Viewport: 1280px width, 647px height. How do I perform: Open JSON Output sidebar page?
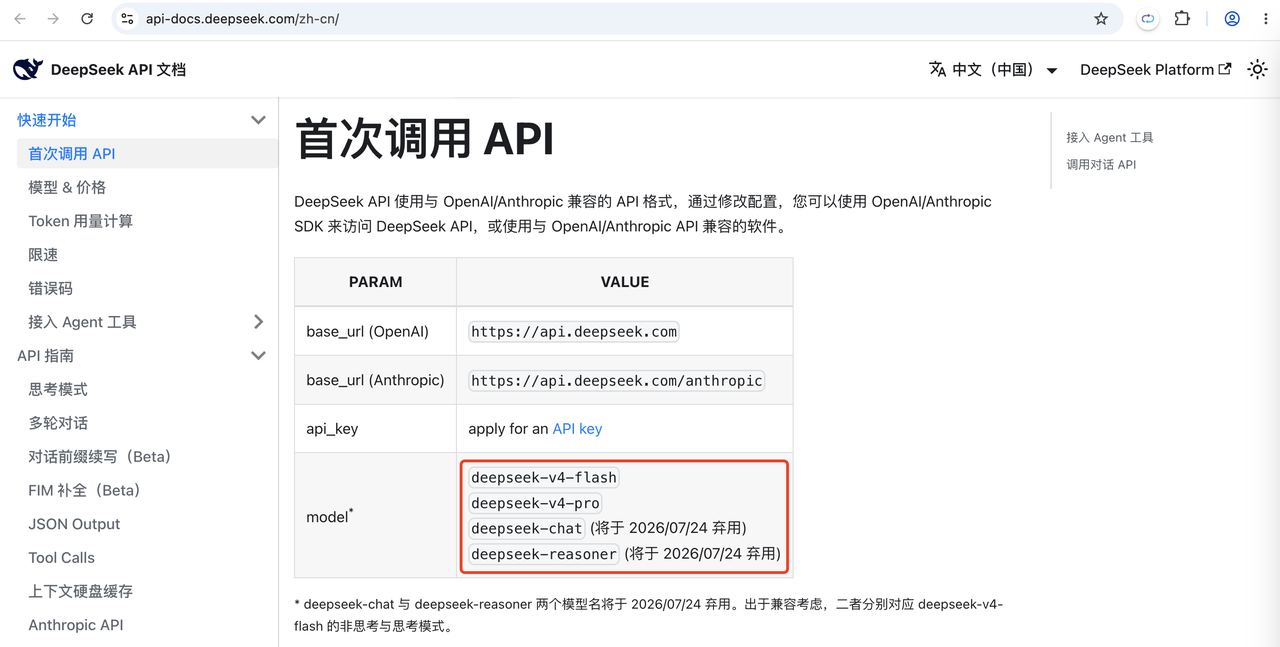click(74, 524)
